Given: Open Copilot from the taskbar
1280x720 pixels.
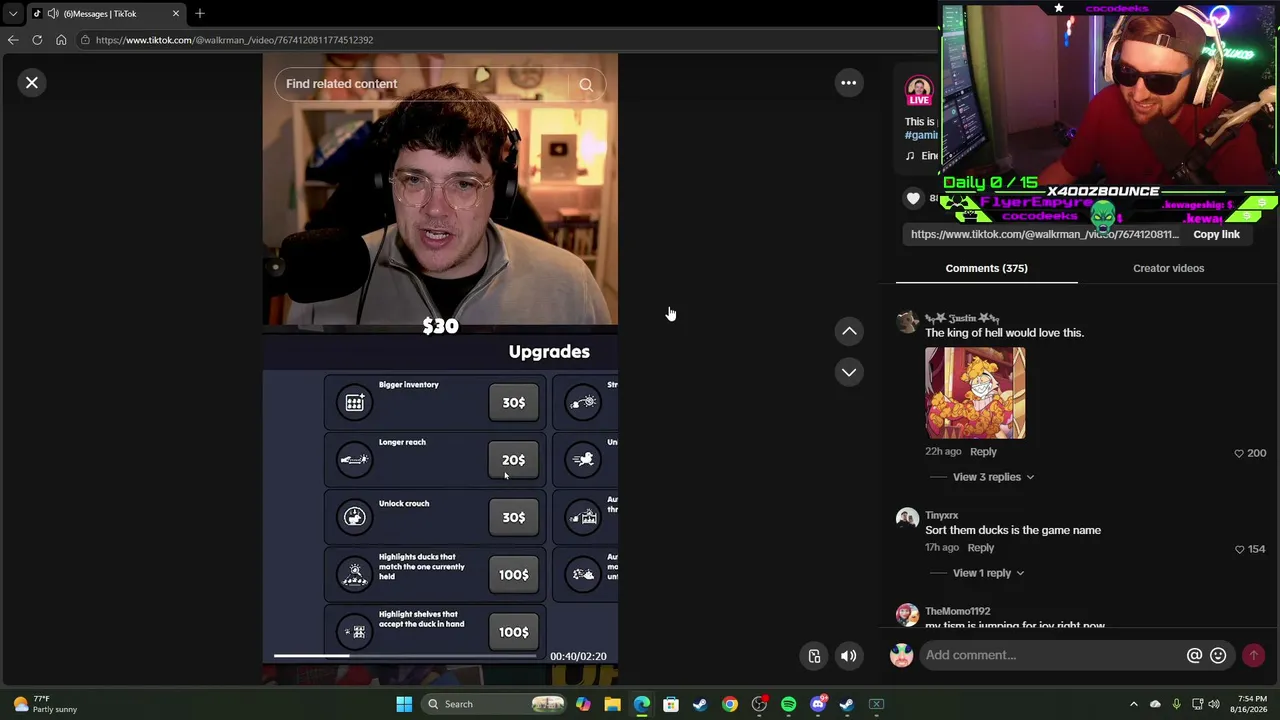Looking at the screenshot, I should pos(583,704).
